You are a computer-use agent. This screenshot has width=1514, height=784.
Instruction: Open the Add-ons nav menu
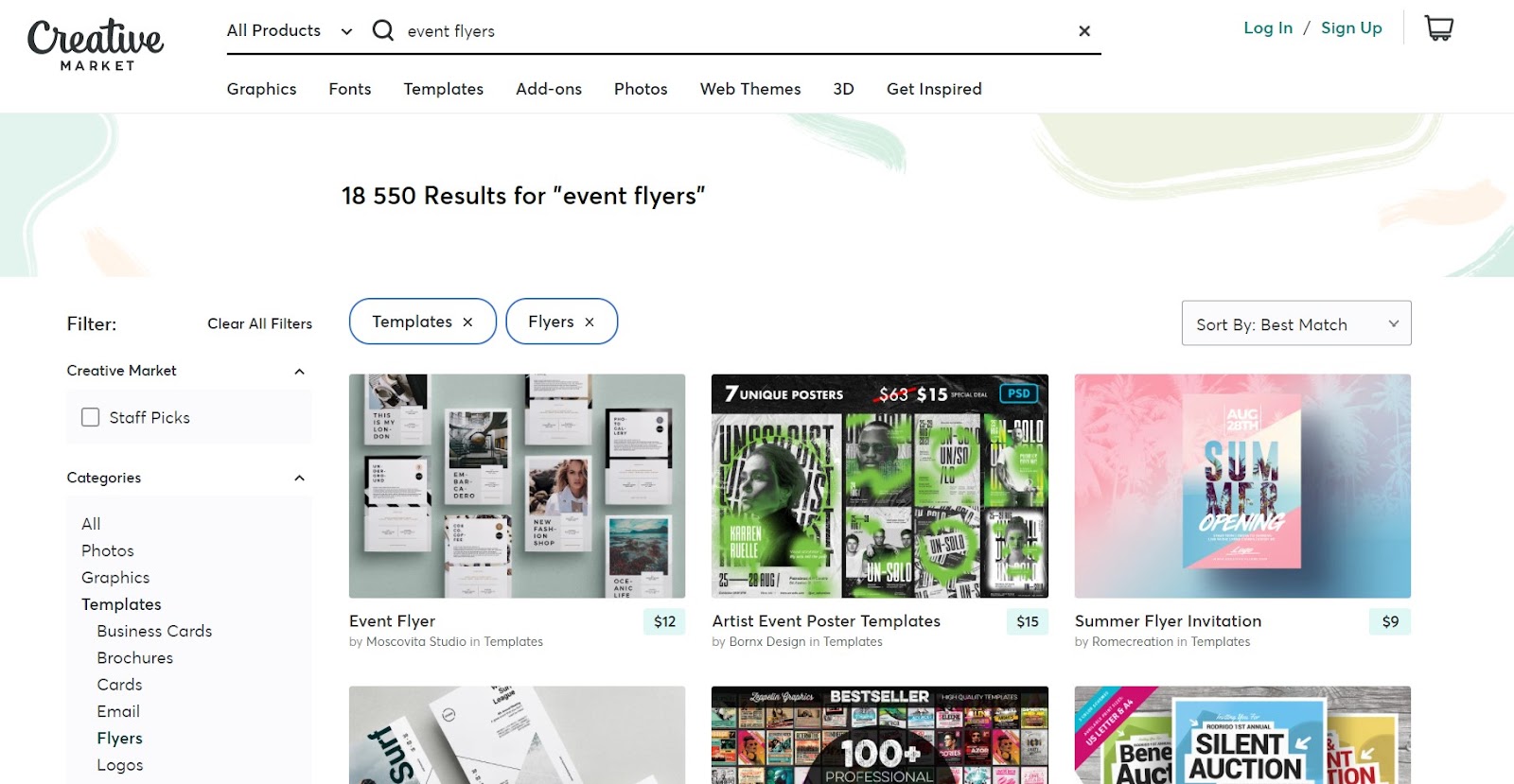pos(549,89)
